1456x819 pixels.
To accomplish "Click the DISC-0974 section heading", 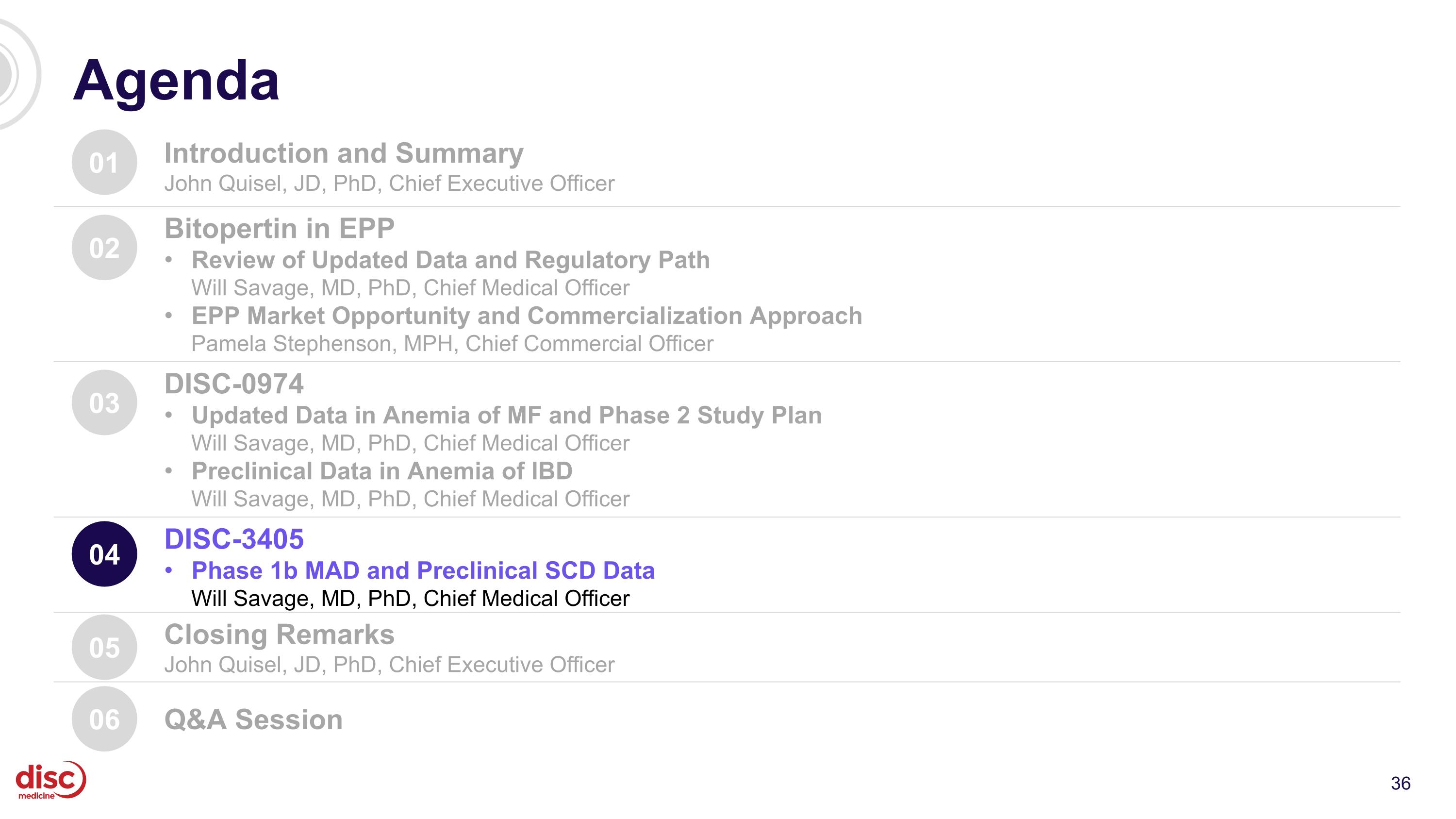I will tap(234, 384).
